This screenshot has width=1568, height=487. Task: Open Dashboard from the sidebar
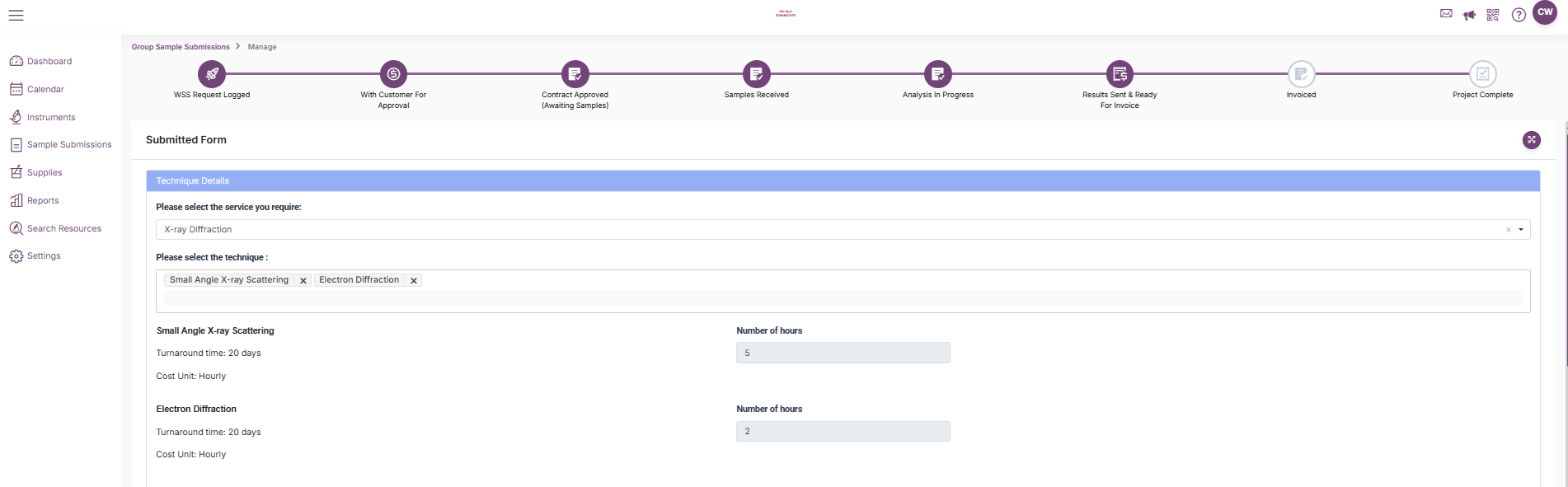pos(49,61)
